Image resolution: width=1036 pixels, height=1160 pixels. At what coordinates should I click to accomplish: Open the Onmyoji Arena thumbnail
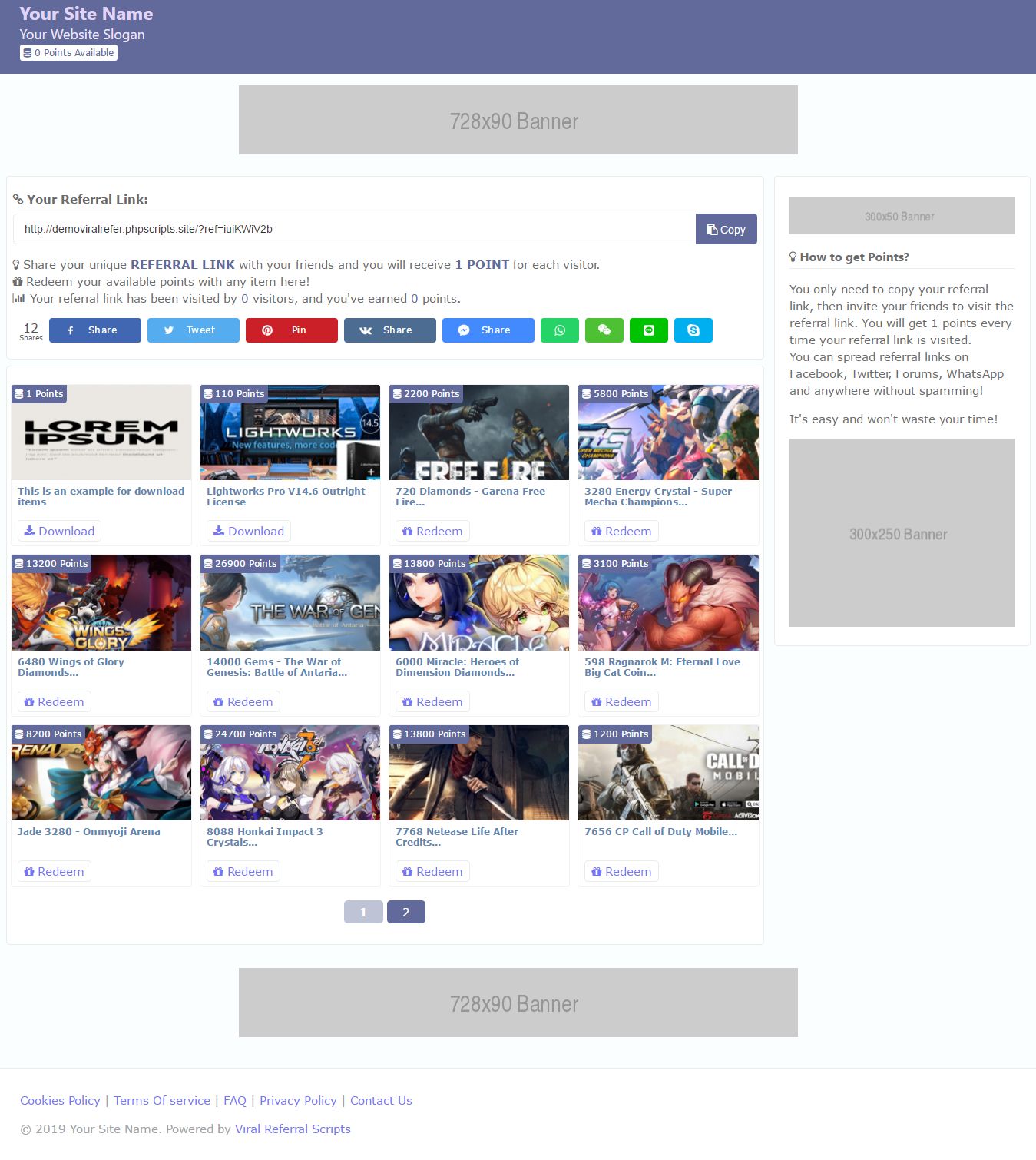pos(101,773)
